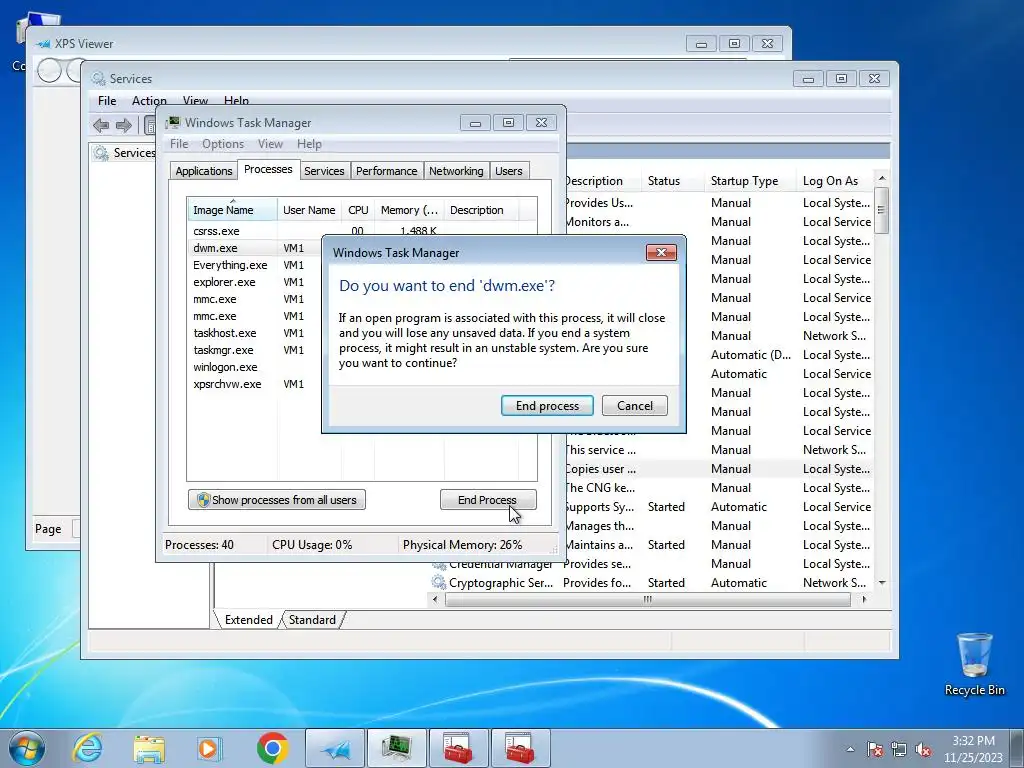This screenshot has width=1024, height=768.
Task: Open Task Manager View menu
Action: [x=270, y=144]
